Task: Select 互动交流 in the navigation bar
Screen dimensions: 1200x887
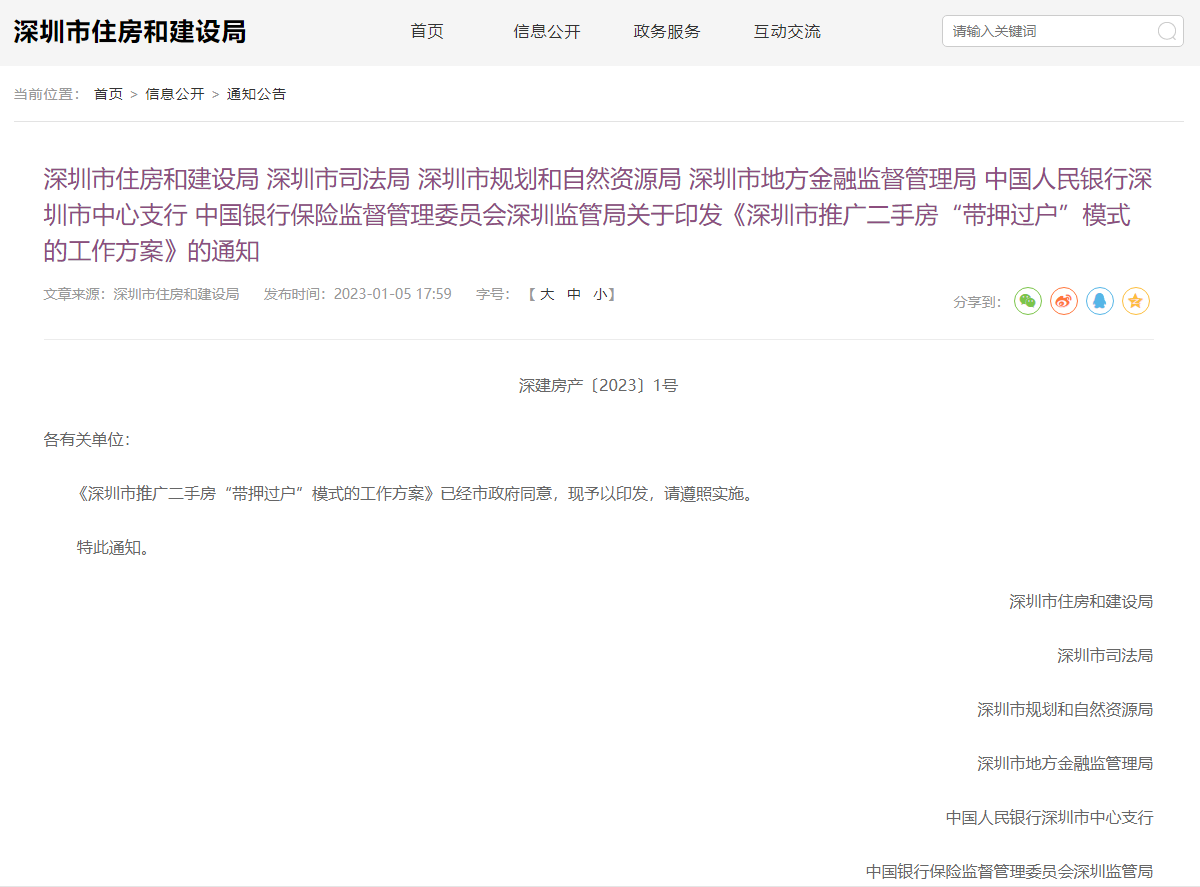Action: [x=787, y=32]
